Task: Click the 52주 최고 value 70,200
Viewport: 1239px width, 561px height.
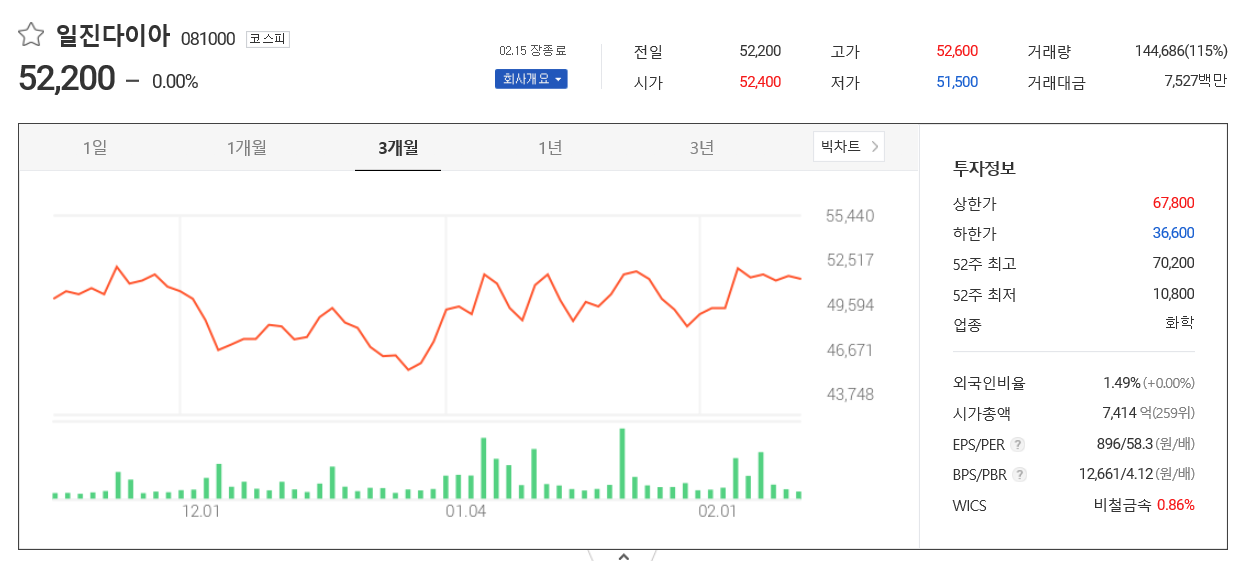Action: pyautogui.click(x=1174, y=263)
